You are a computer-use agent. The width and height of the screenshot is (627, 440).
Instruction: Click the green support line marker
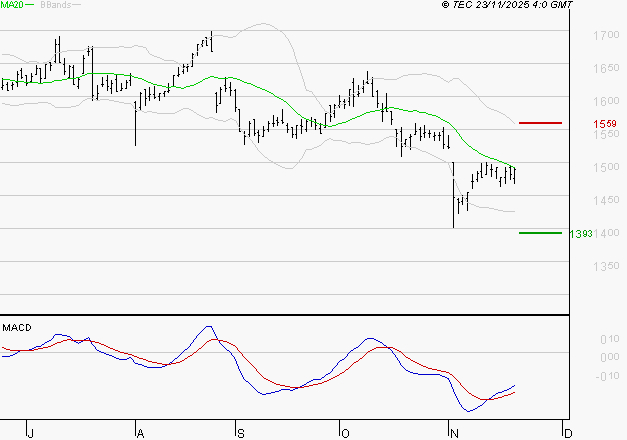[540, 233]
